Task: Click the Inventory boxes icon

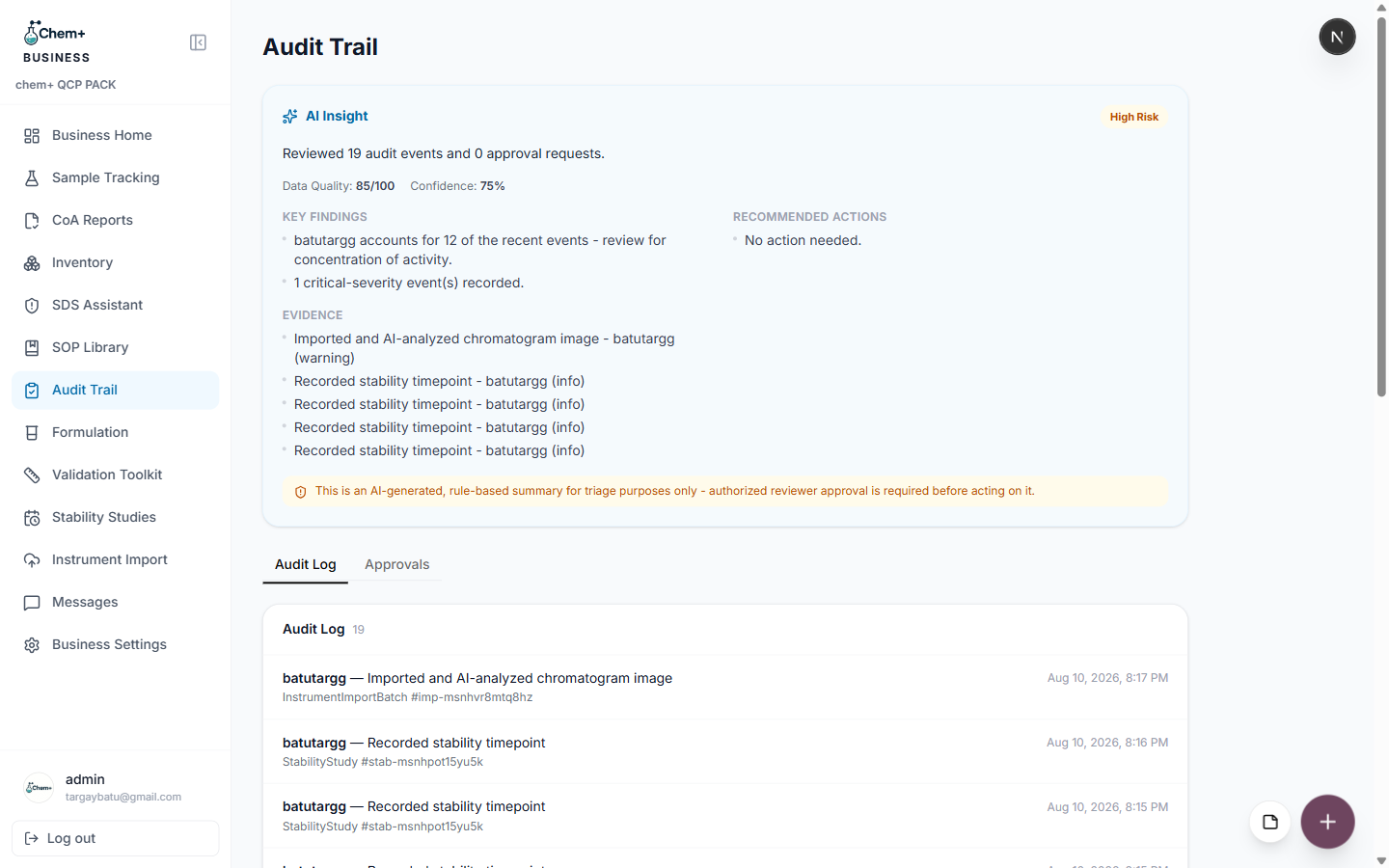Action: (x=32, y=263)
